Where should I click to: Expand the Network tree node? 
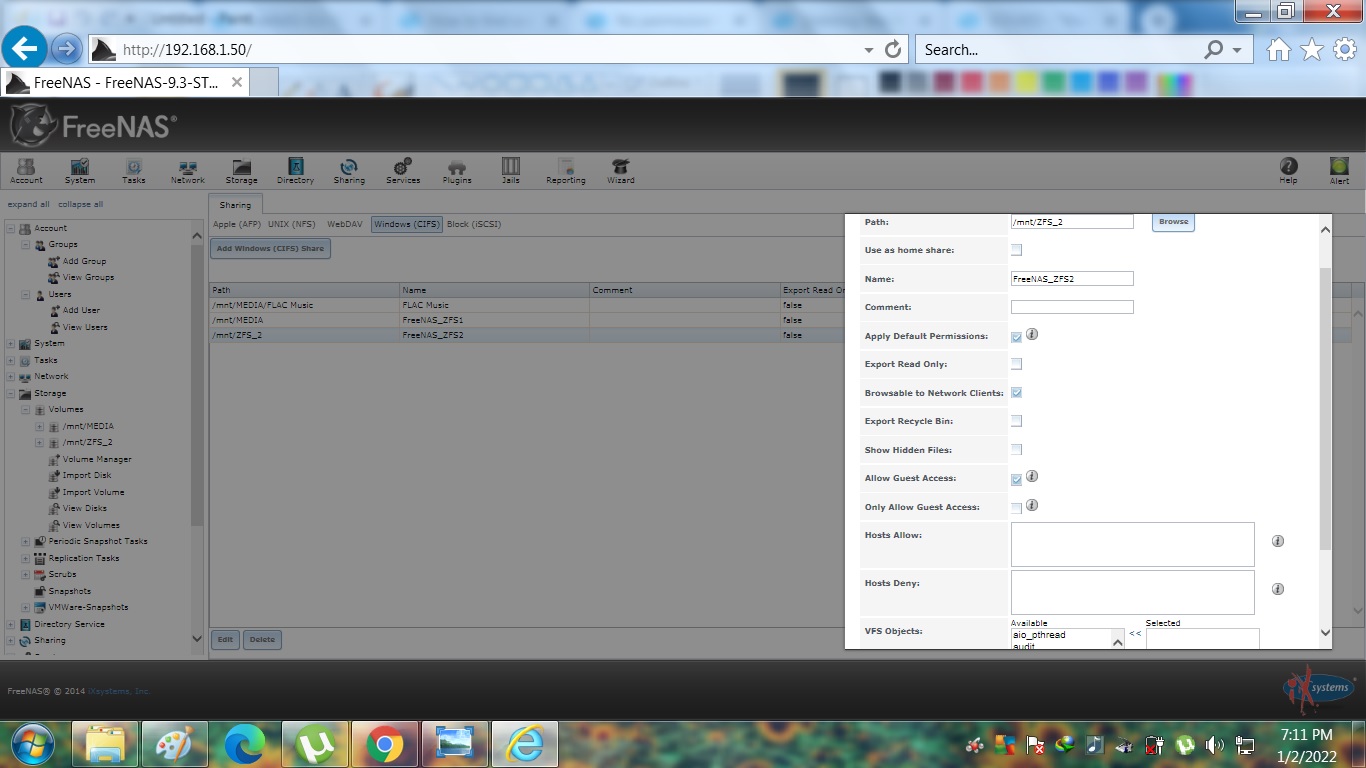11,376
